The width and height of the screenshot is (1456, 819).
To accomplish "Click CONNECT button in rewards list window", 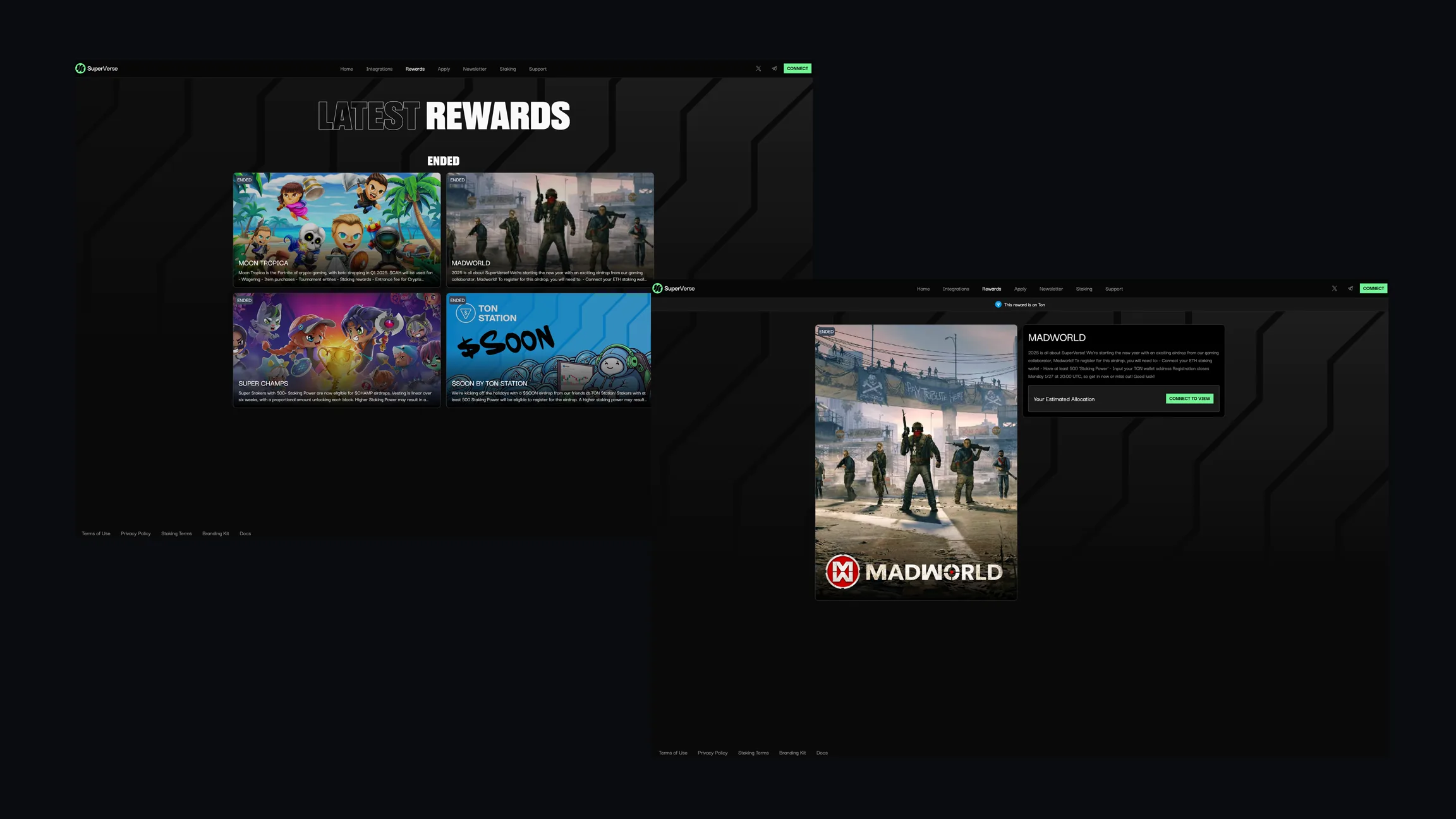I will (x=798, y=68).
